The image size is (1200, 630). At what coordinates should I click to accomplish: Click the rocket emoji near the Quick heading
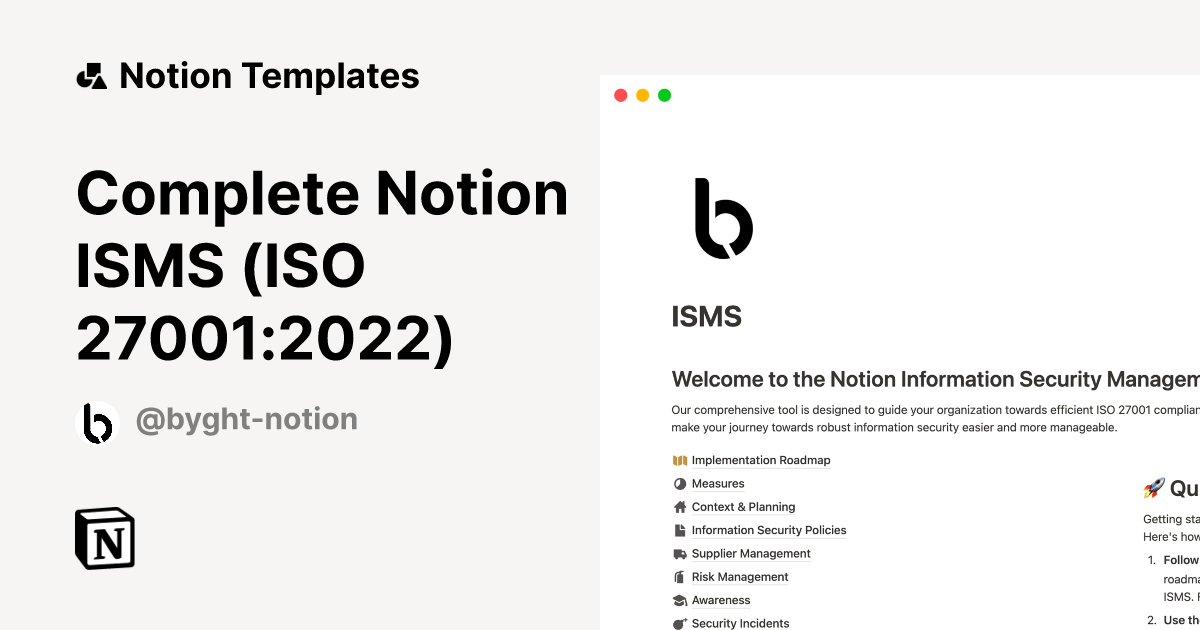coord(1152,488)
